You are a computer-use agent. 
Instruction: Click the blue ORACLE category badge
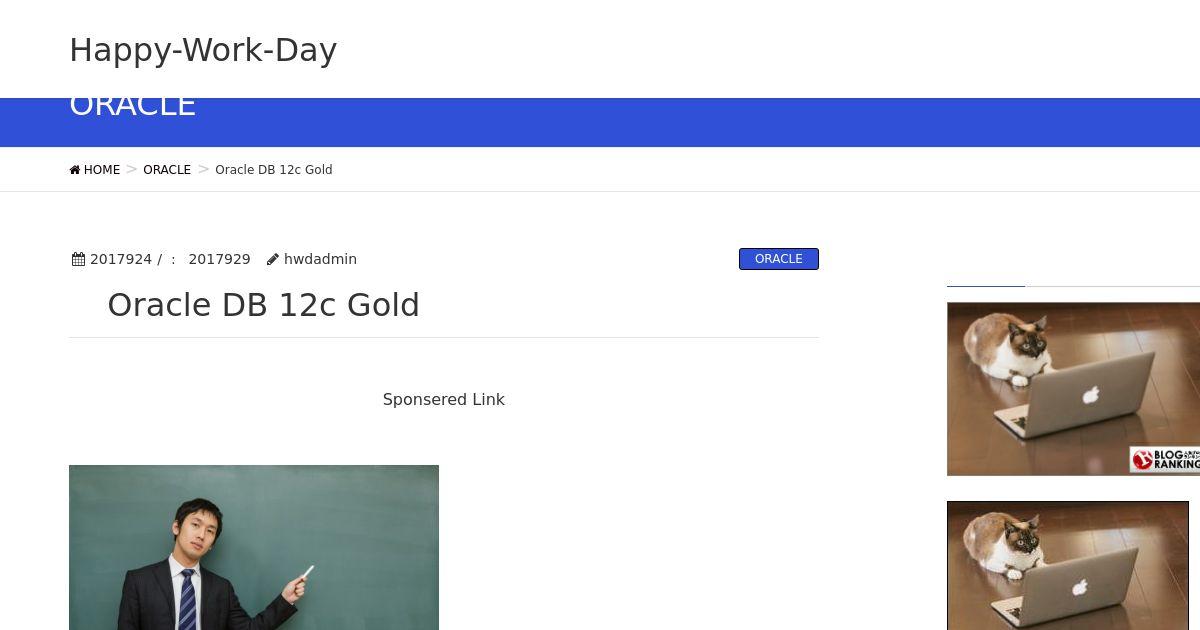pyautogui.click(x=779, y=259)
